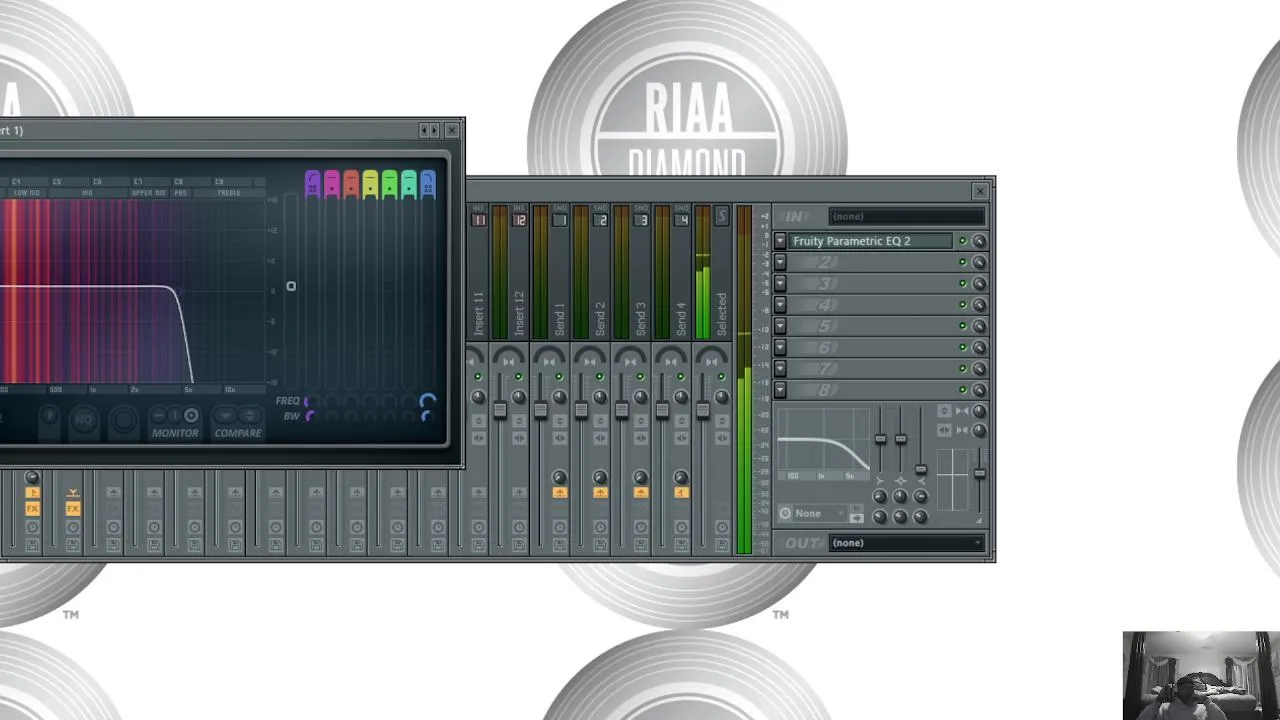This screenshot has height=720, width=1280.
Task: Click the left COMPARE button
Action: [x=226, y=415]
